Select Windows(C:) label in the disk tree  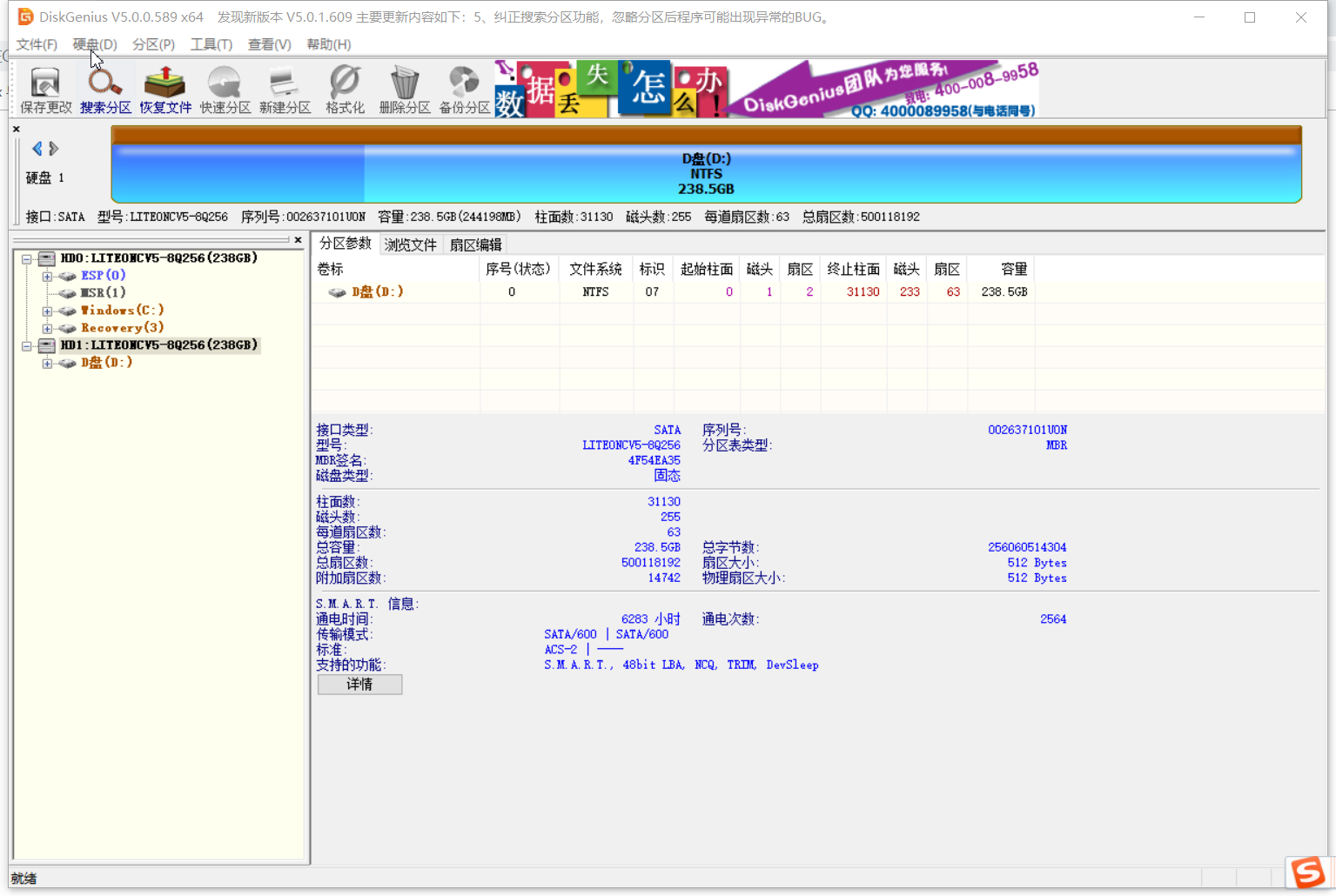coord(123,311)
